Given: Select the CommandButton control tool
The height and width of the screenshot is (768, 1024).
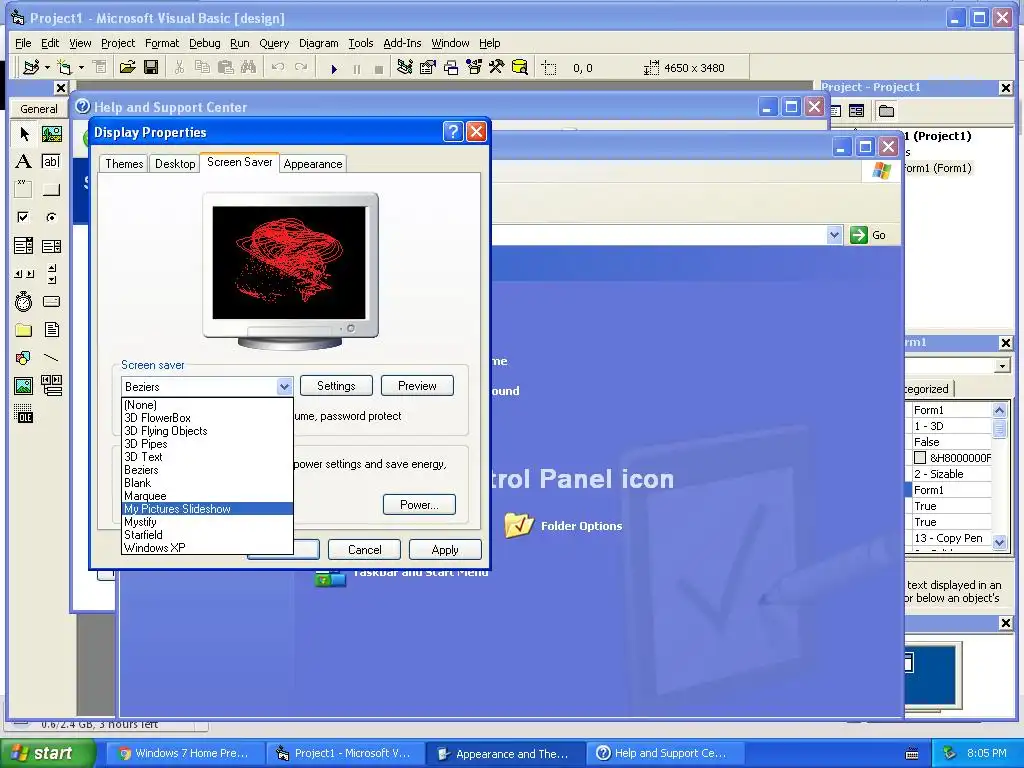Looking at the screenshot, I should coord(52,189).
